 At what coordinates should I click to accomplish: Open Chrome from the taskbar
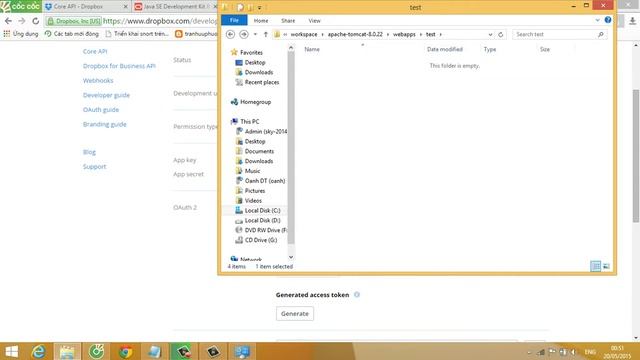[126, 351]
